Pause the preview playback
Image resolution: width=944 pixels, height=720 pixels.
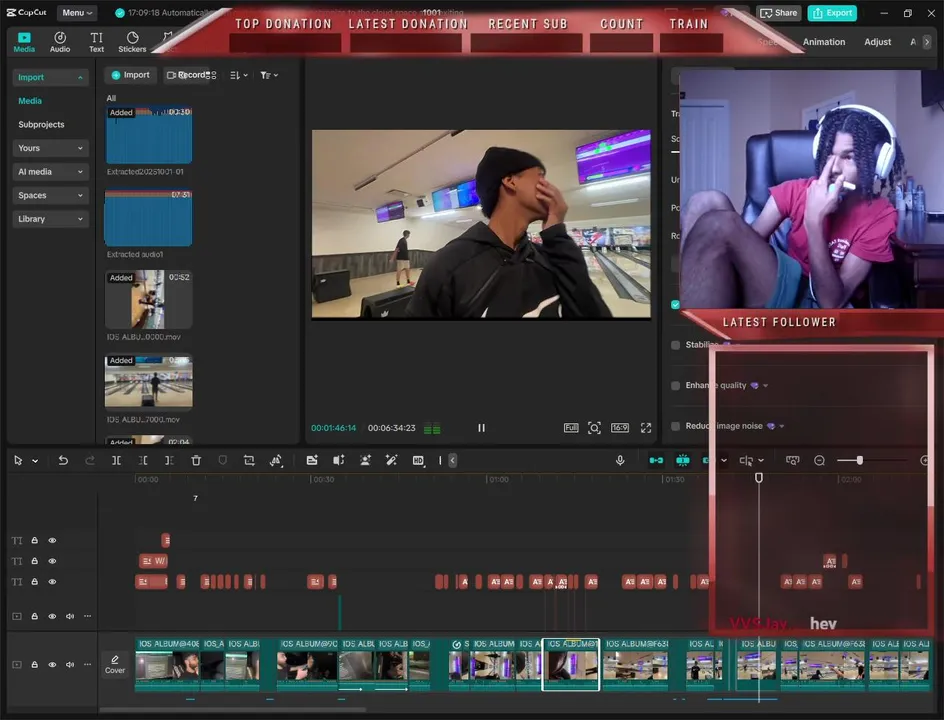[482, 428]
